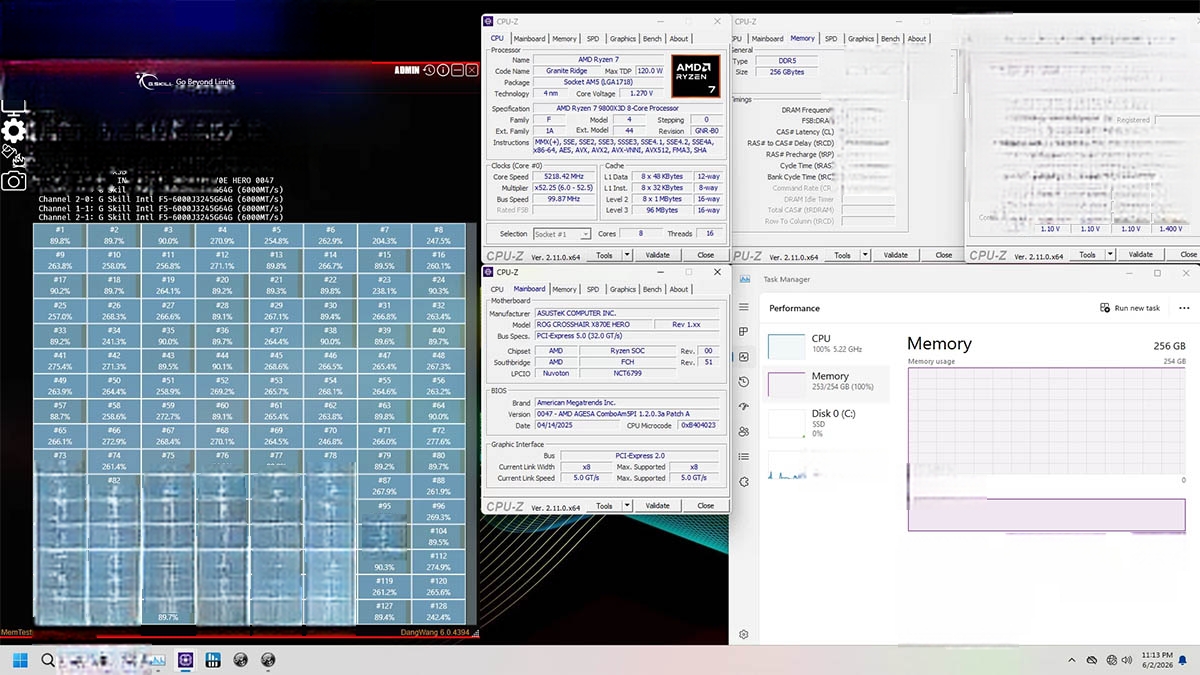
Task: Click memory test cell #128 242.4%
Action: [x=438, y=612]
